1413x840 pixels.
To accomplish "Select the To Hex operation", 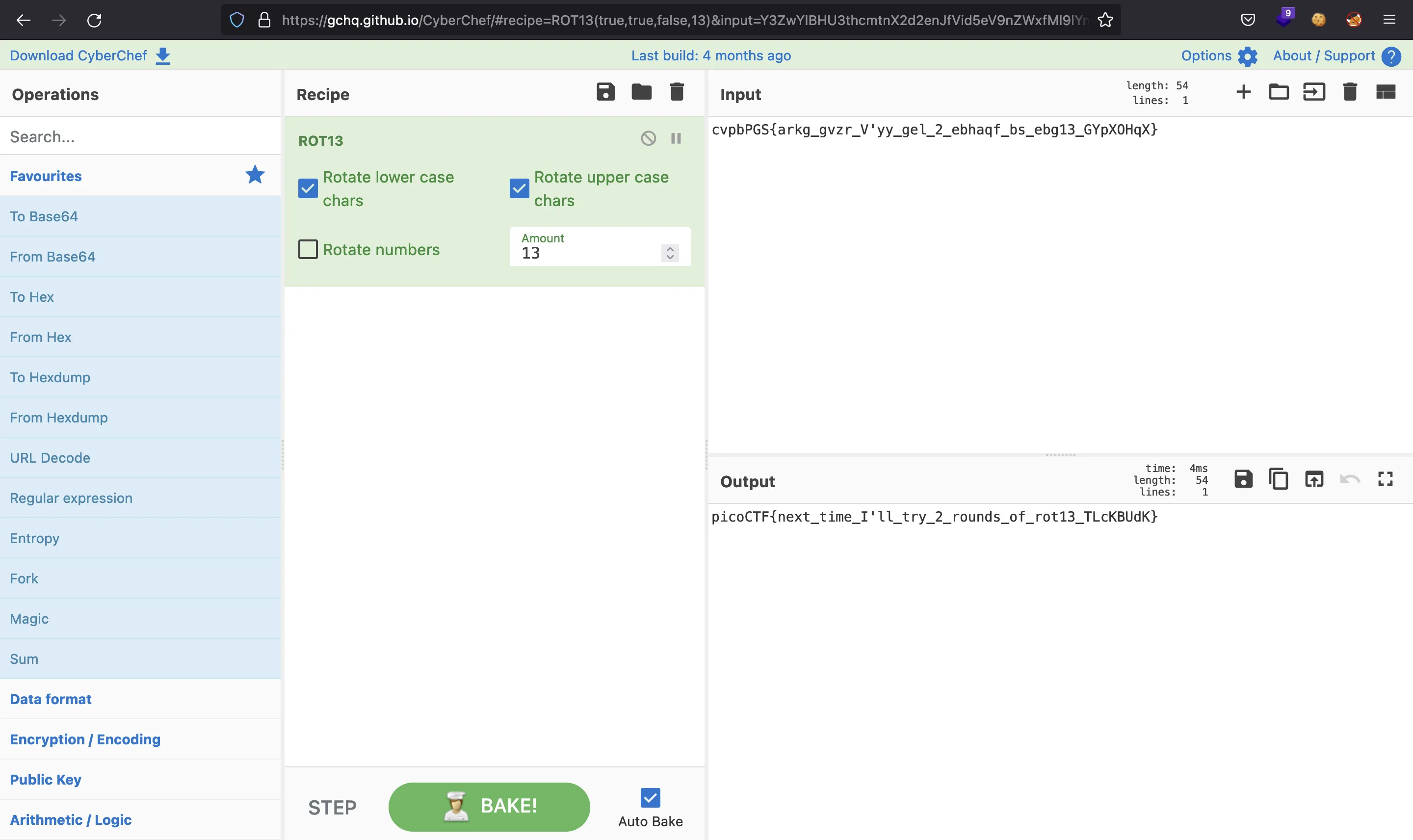I will click(140, 297).
